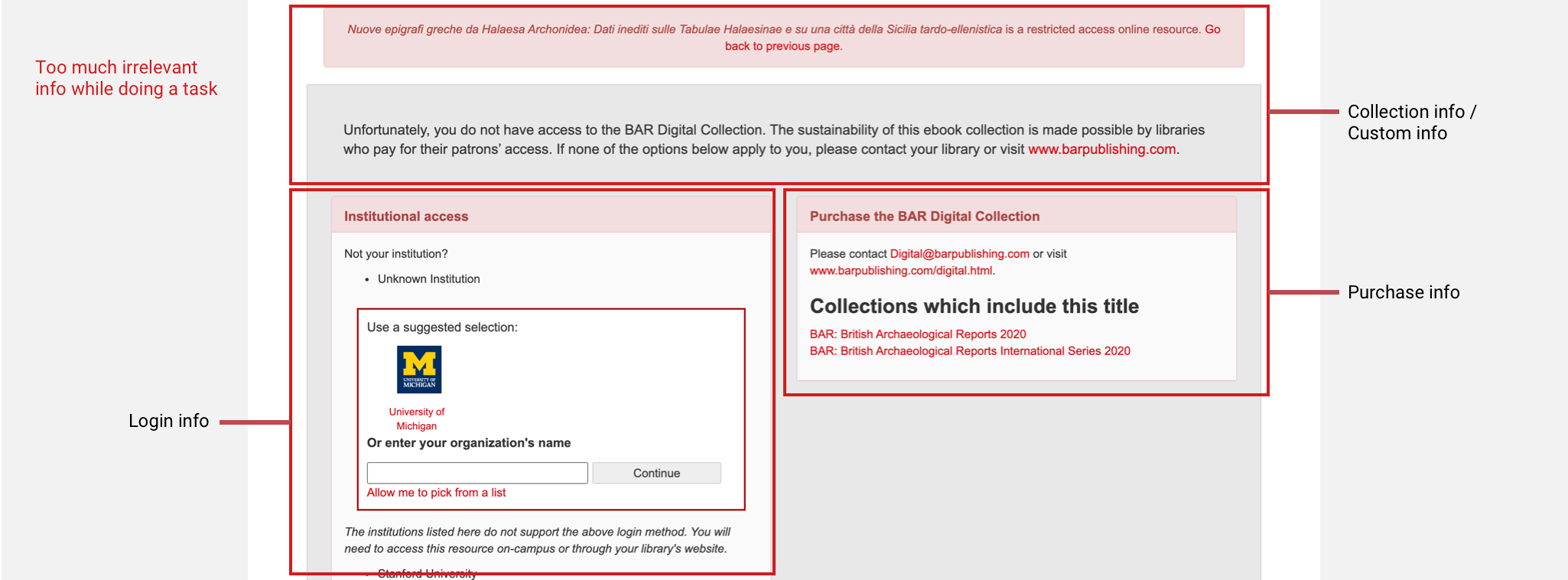Click 'Collections which include this title' heading
Screen dimensions: 1568x580
point(974,306)
